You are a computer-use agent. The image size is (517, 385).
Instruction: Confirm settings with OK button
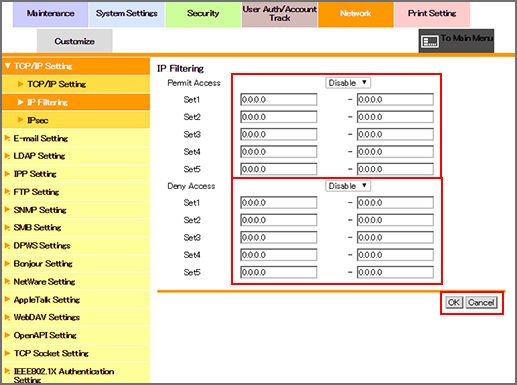click(x=454, y=302)
